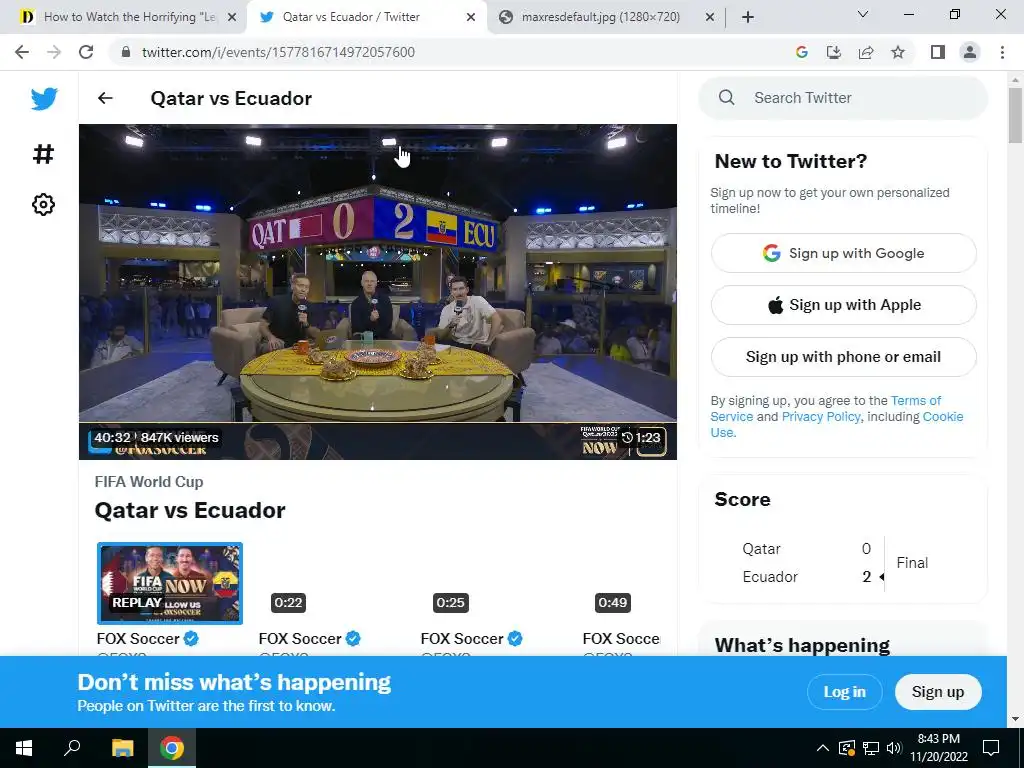The width and height of the screenshot is (1024, 768).
Task: Show hidden system tray icons
Action: (x=823, y=748)
